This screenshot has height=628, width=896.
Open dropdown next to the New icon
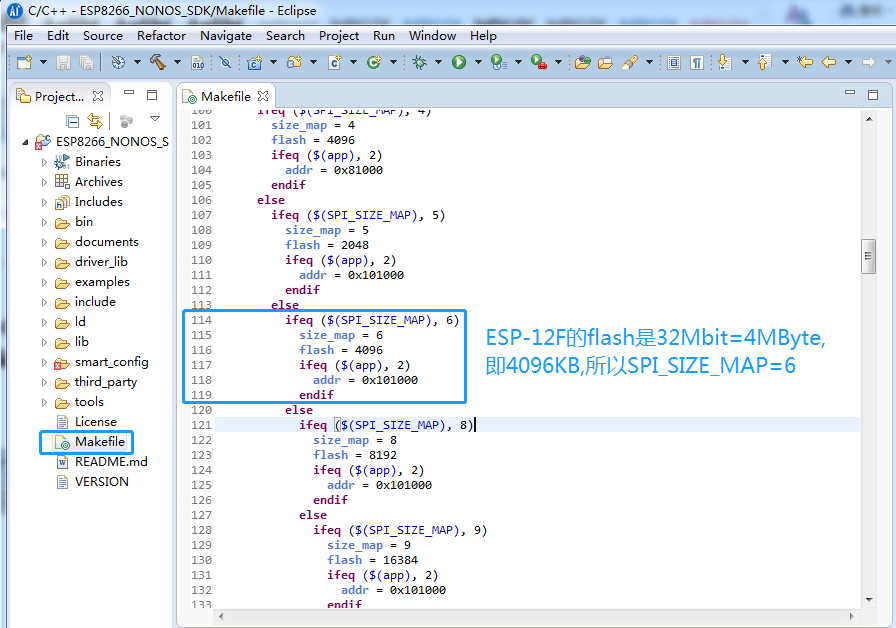click(x=43, y=62)
